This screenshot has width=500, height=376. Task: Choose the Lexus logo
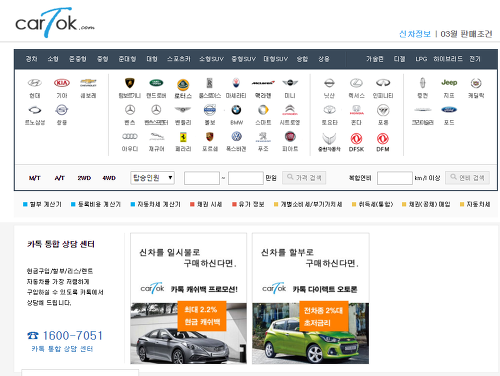[356, 83]
